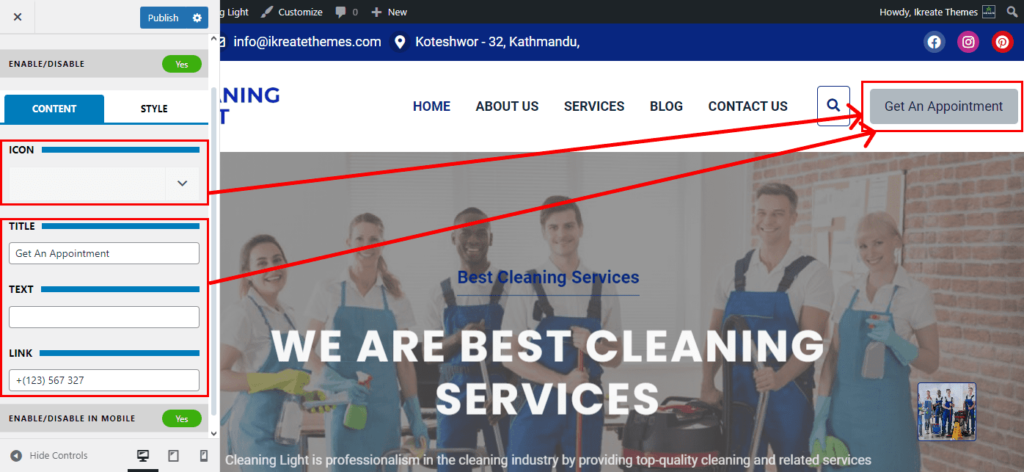Switch to tablet preview device icon

(173, 456)
